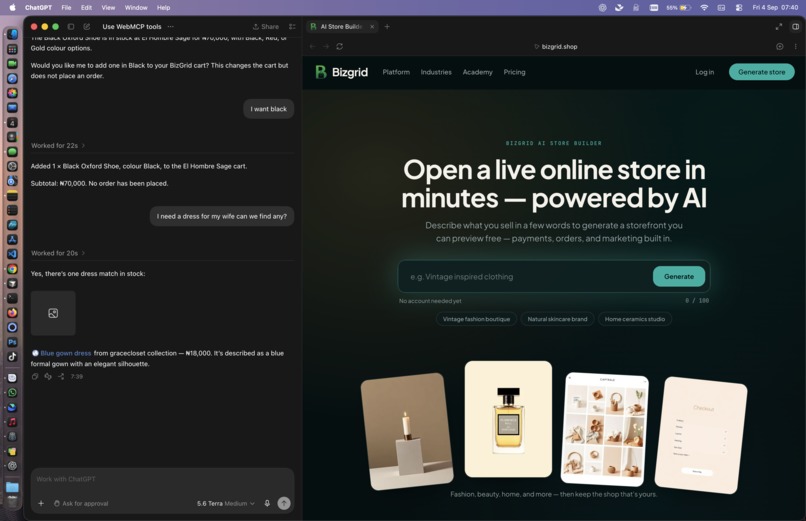Open the Edit menu in the menu bar
Screen dimensions: 806x521
pyautogui.click(x=86, y=8)
